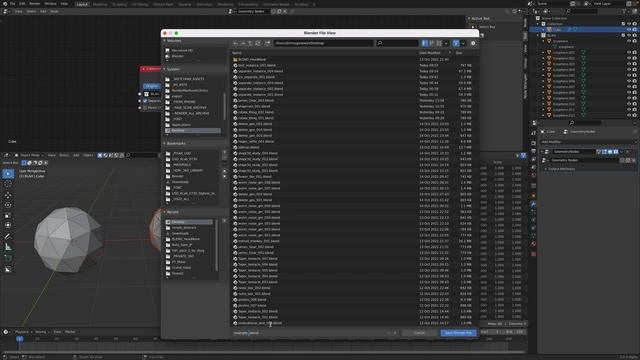Collapse the System section
Image resolution: width=640 pixels, height=360 pixels.
(164, 69)
